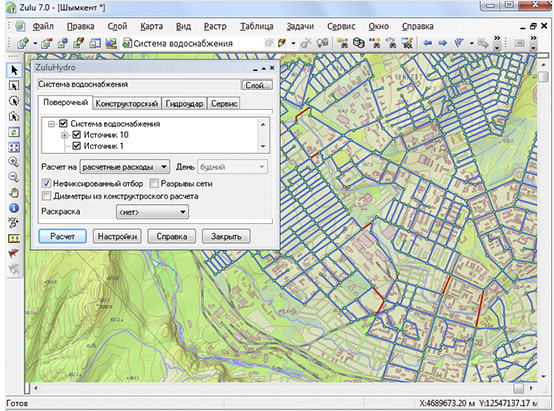
Task: Expand the Источник 10 tree node
Action: [x=65, y=135]
